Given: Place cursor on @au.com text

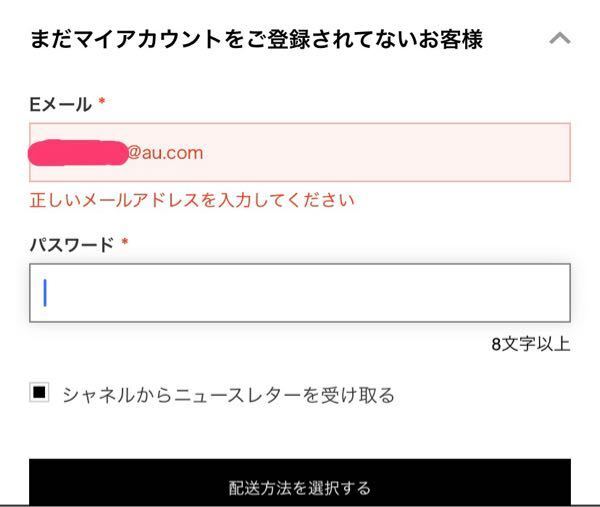Looking at the screenshot, I should pos(165,153).
